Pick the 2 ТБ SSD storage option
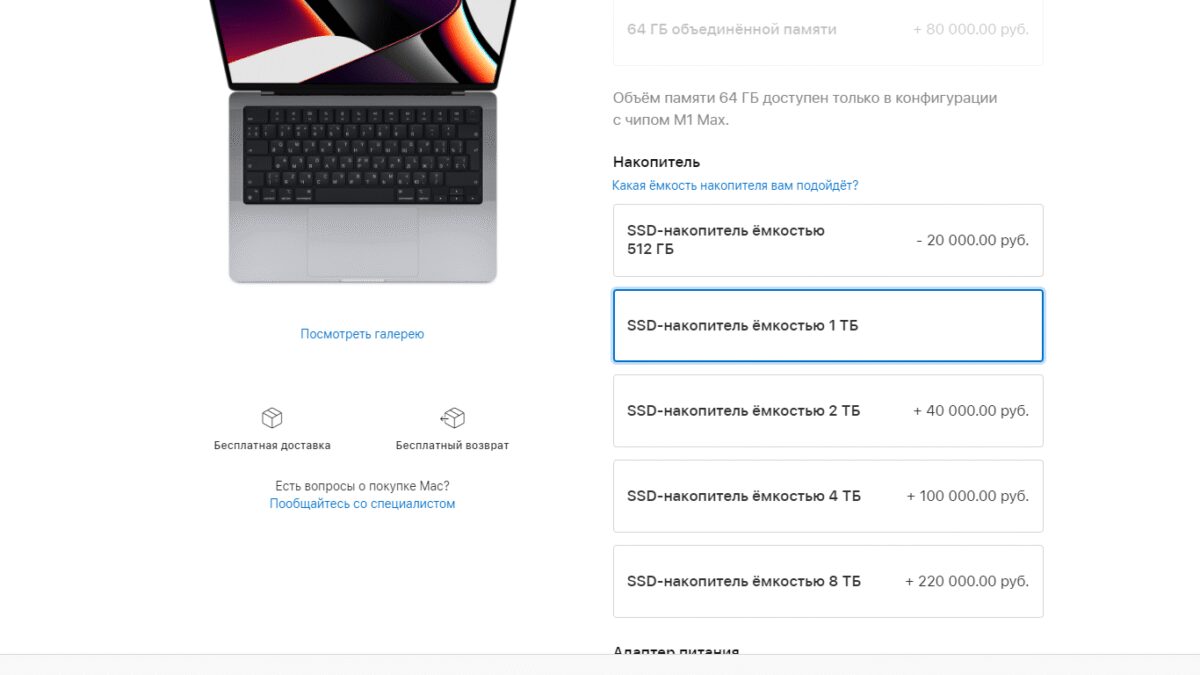The image size is (1200, 675). (827, 411)
